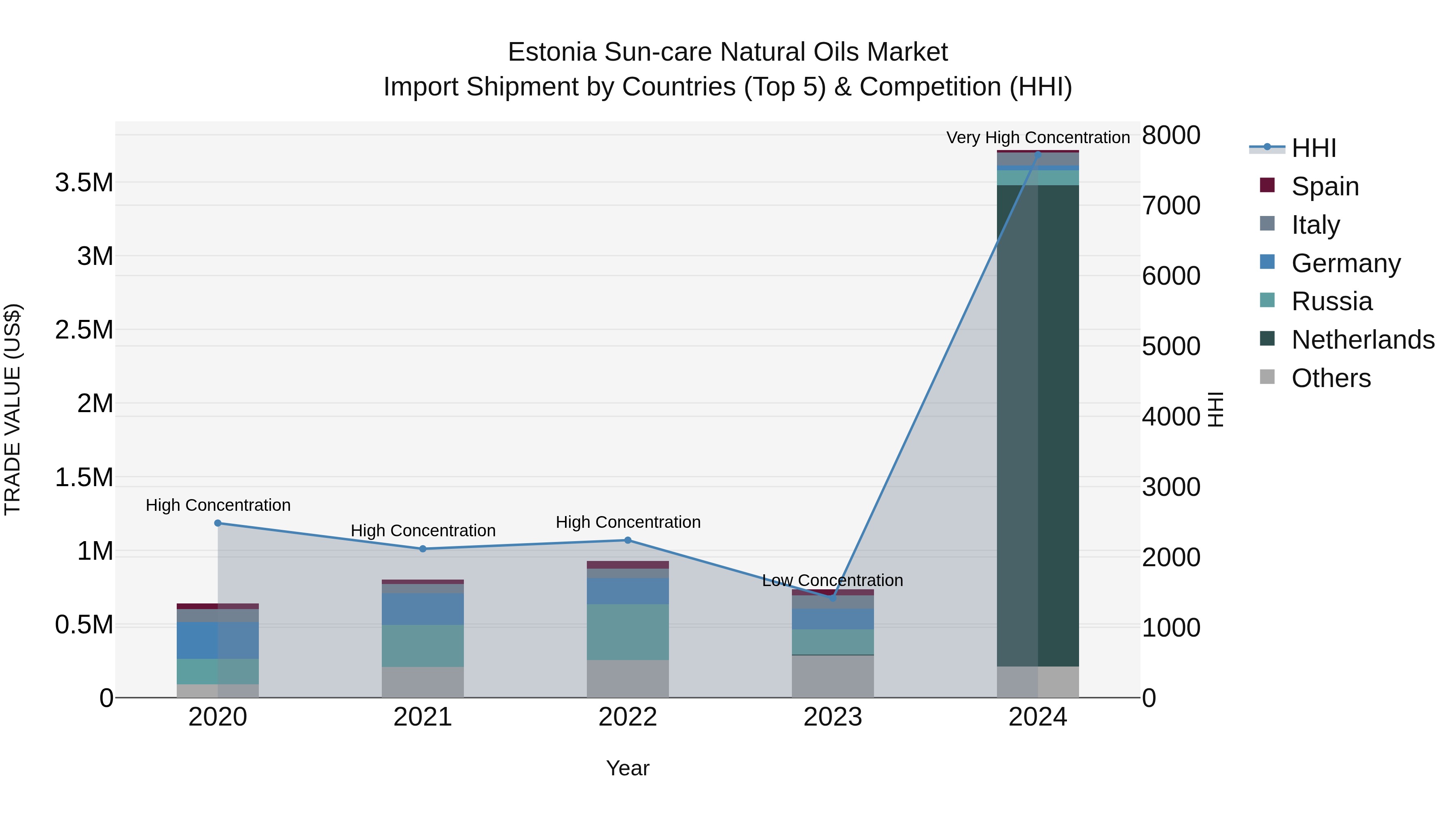
Task: Toggle the Netherlands legend entry
Action: click(x=1347, y=340)
